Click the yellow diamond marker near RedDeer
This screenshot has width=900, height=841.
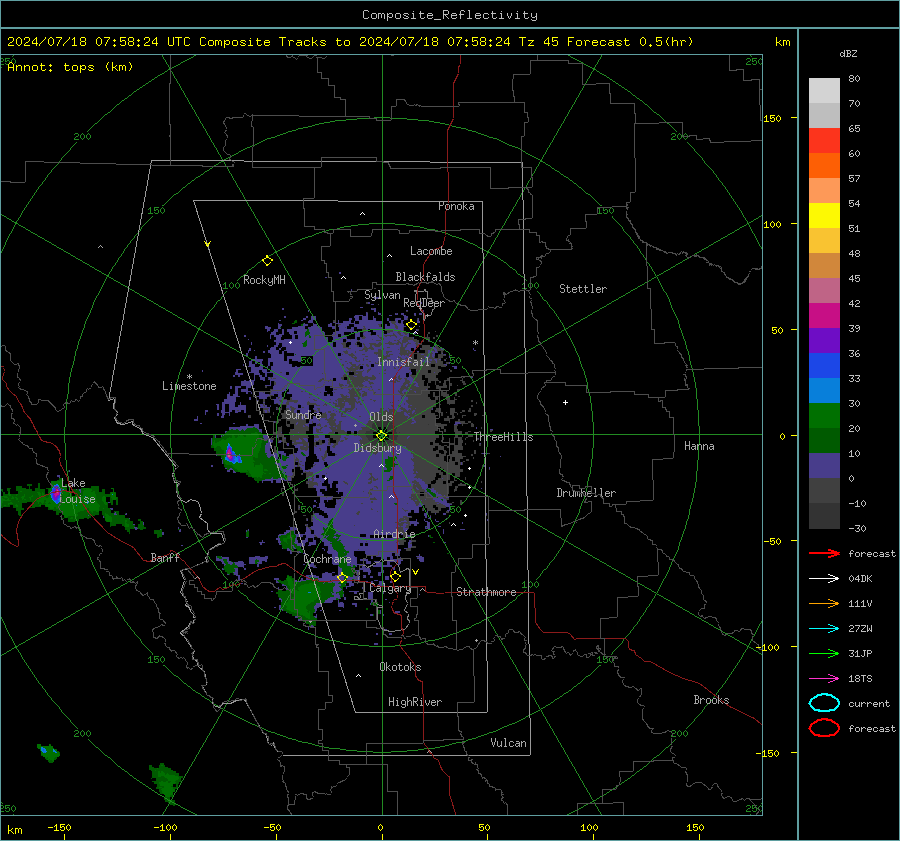pos(411,325)
